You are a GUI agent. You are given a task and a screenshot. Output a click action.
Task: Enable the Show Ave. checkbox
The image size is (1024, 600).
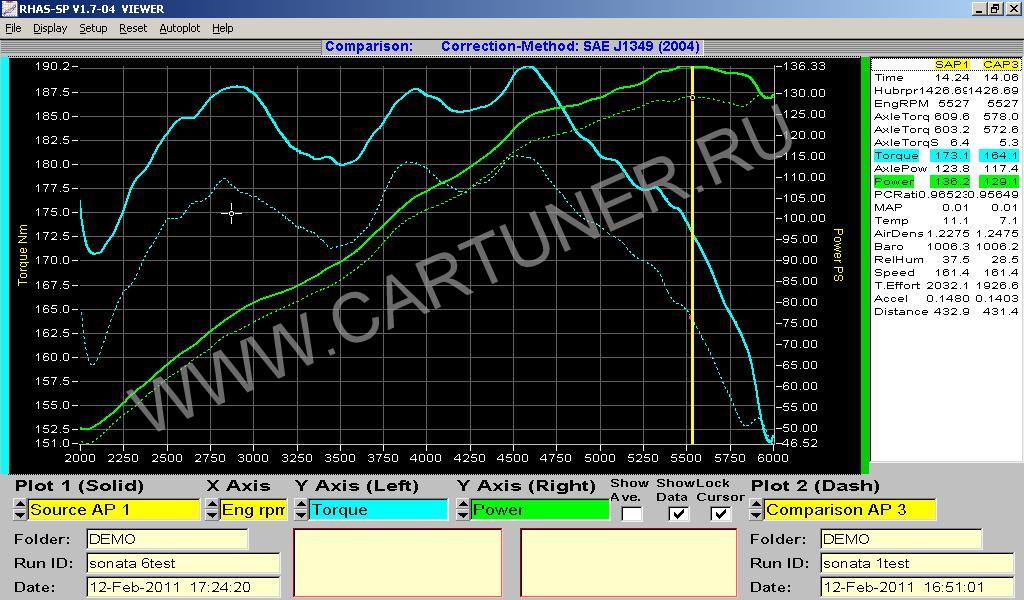click(x=631, y=514)
